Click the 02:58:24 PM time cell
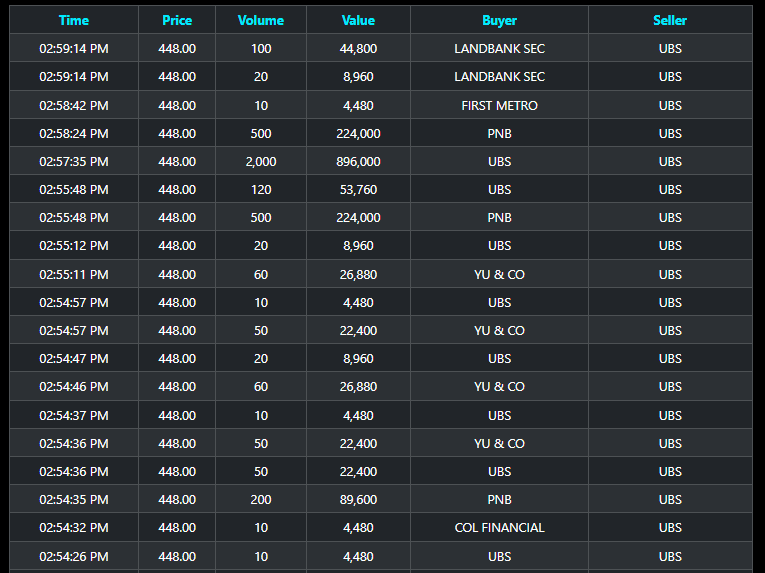 74,133
